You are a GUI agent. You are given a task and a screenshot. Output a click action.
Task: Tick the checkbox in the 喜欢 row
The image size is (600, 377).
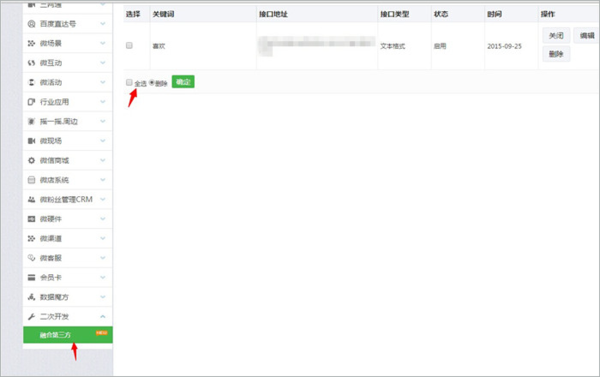click(x=129, y=46)
